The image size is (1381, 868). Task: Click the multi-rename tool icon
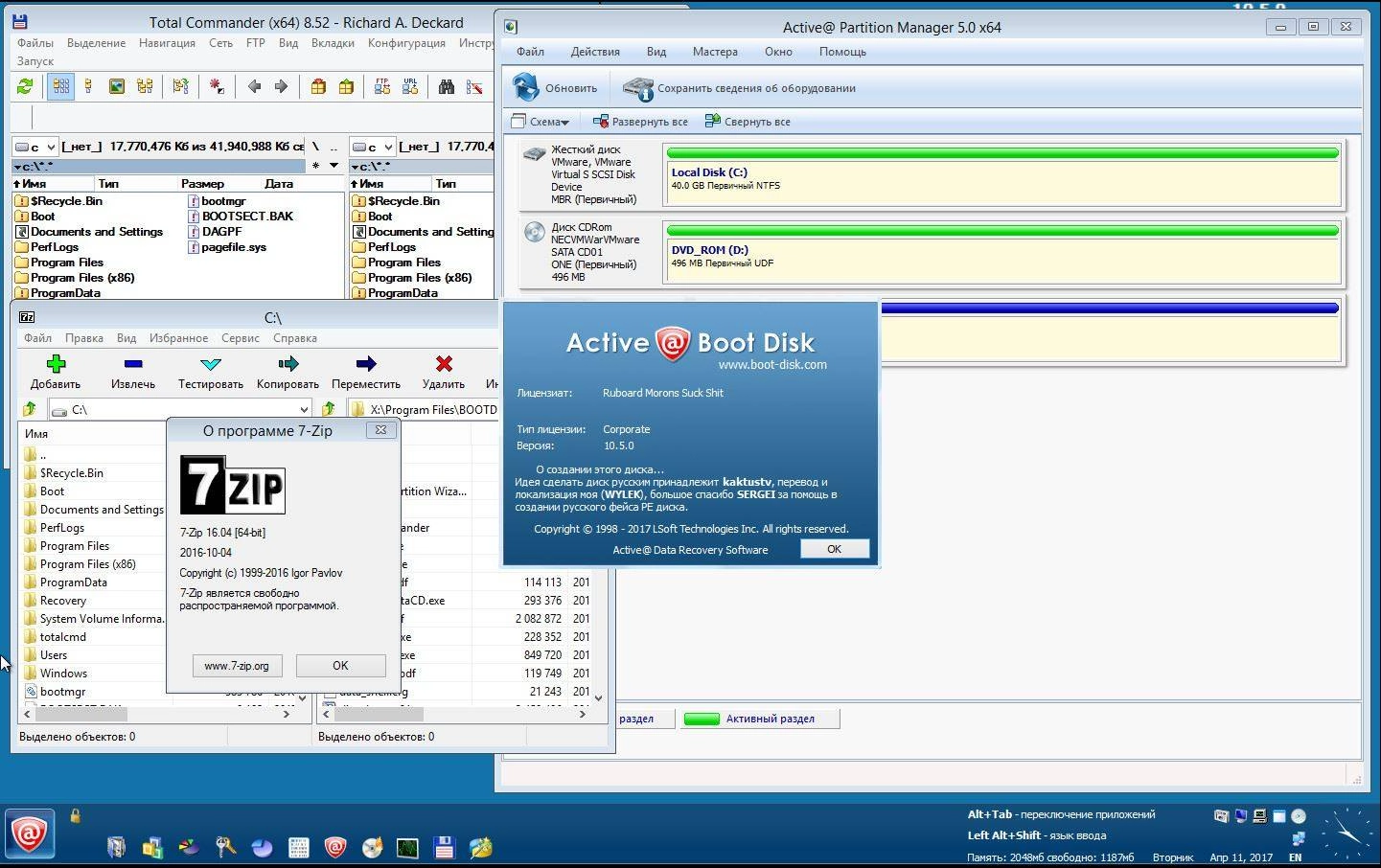[x=474, y=86]
